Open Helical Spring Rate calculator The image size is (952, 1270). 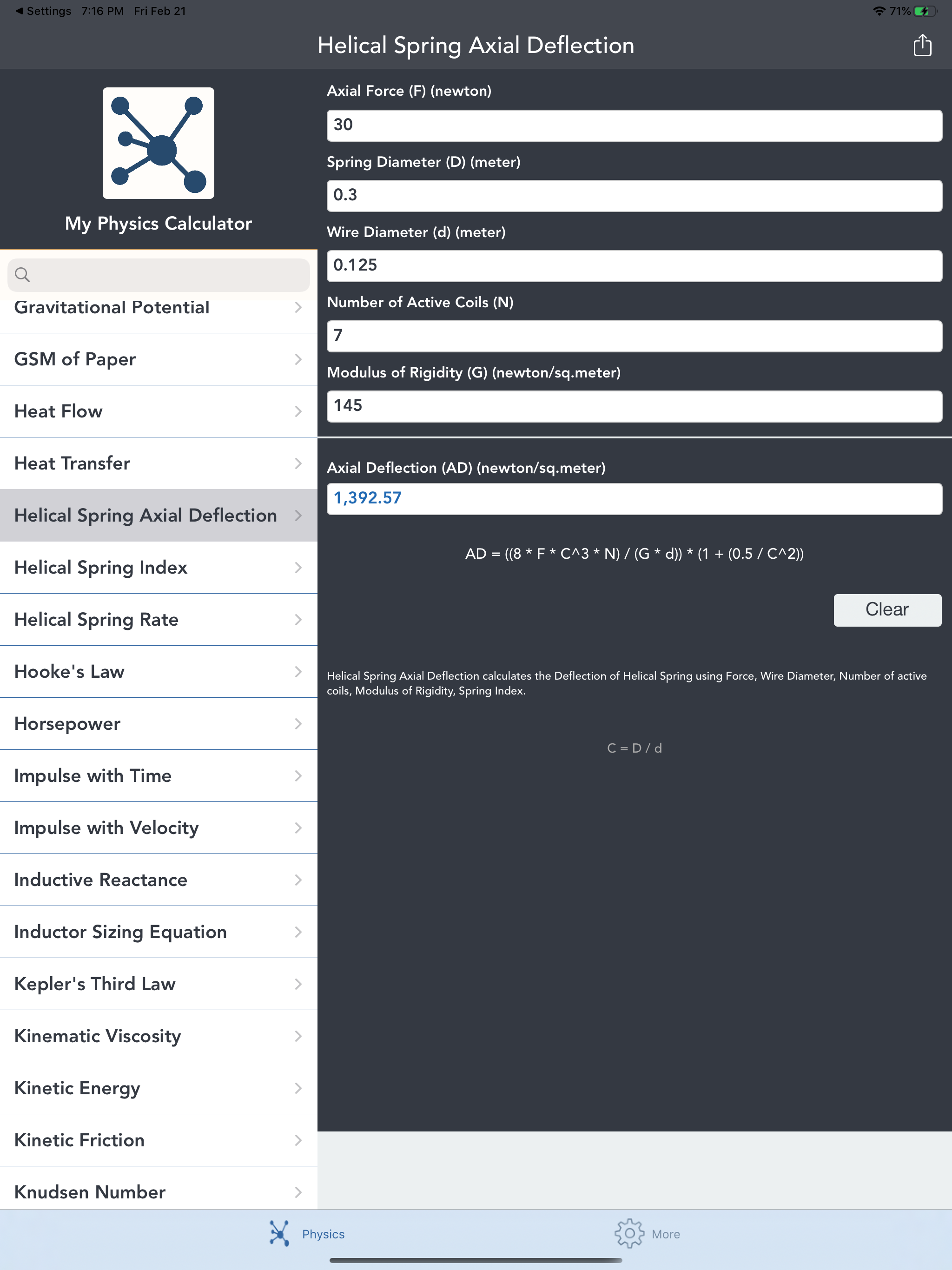click(x=159, y=620)
